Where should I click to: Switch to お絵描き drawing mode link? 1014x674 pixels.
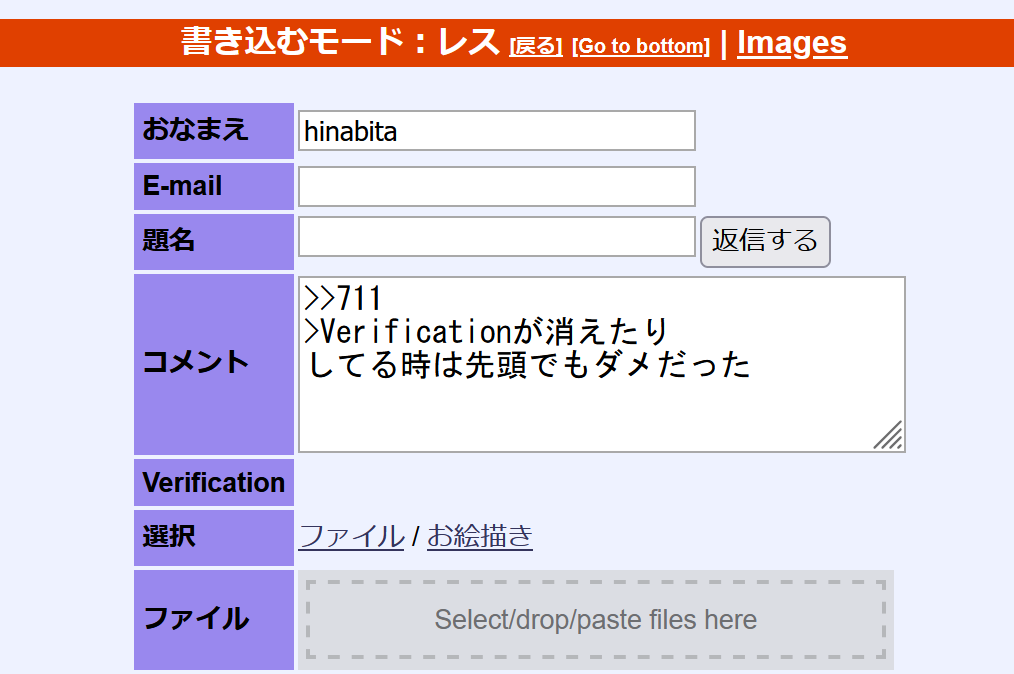(x=479, y=536)
